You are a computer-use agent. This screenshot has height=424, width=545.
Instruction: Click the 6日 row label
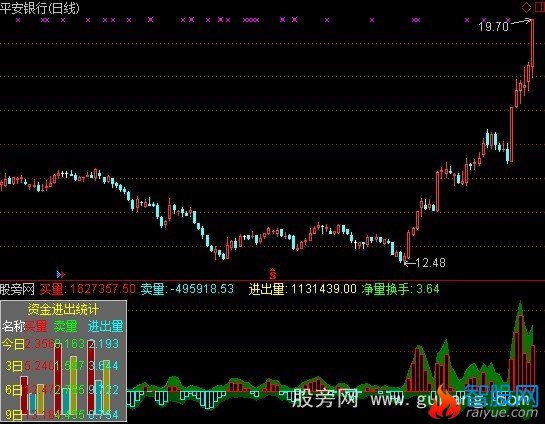coord(14,390)
